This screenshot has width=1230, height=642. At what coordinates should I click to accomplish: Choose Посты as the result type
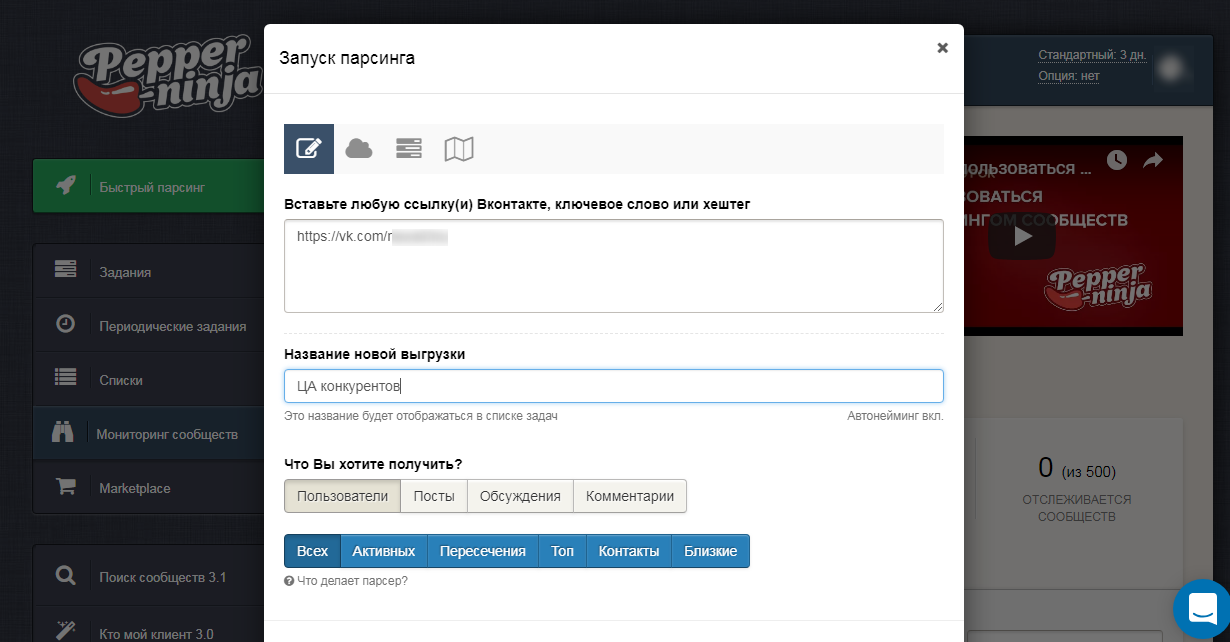tap(434, 496)
